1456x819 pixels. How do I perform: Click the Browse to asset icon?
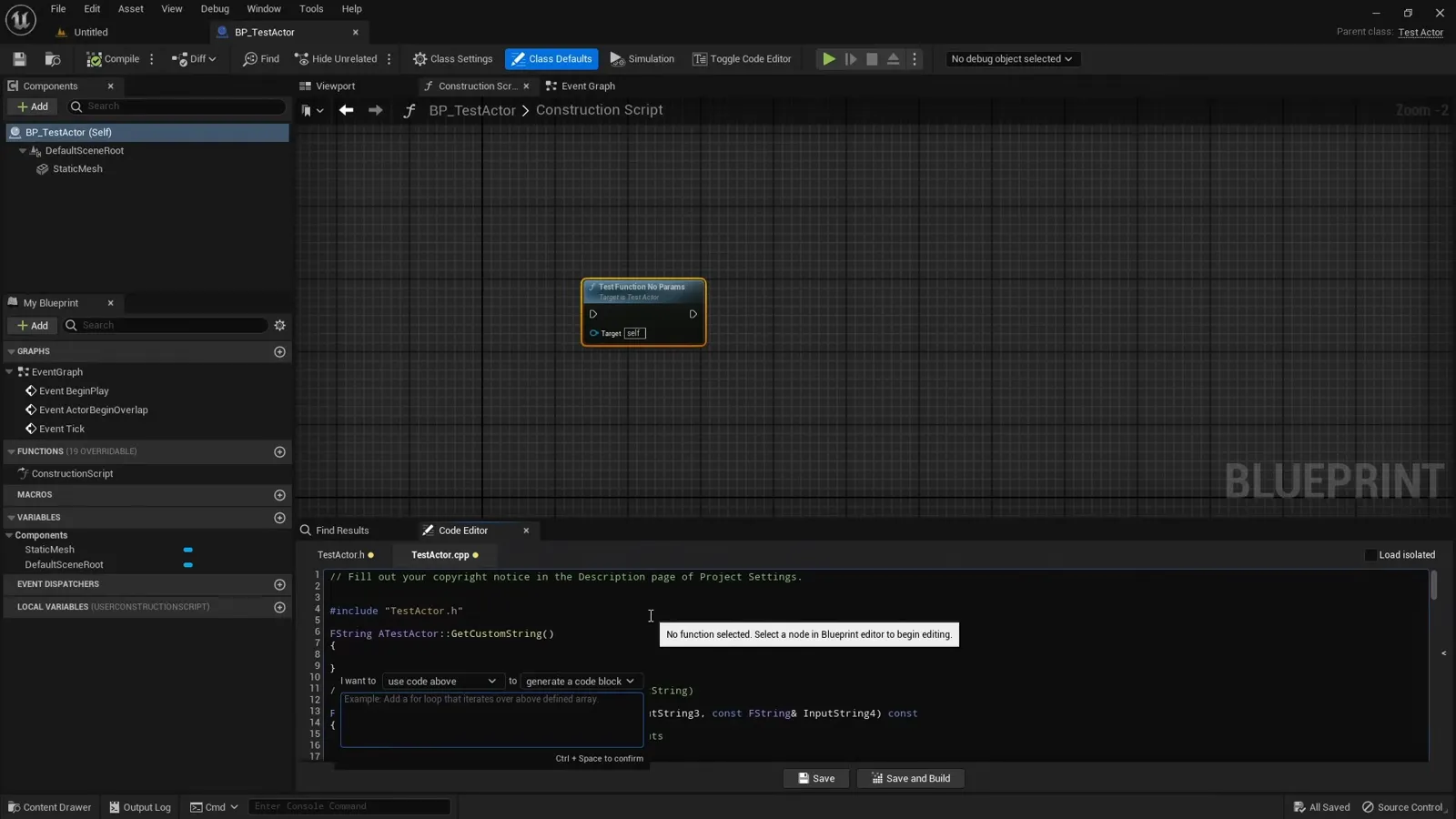(53, 59)
